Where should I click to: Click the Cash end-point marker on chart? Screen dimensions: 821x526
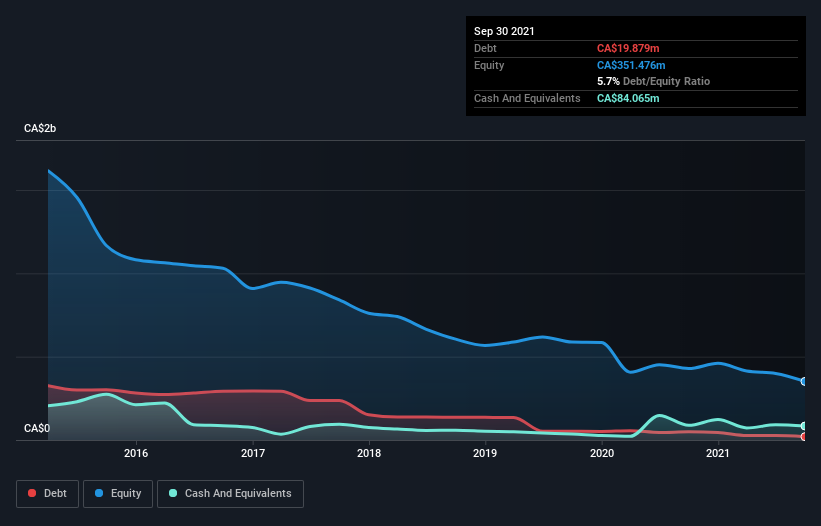(x=804, y=426)
